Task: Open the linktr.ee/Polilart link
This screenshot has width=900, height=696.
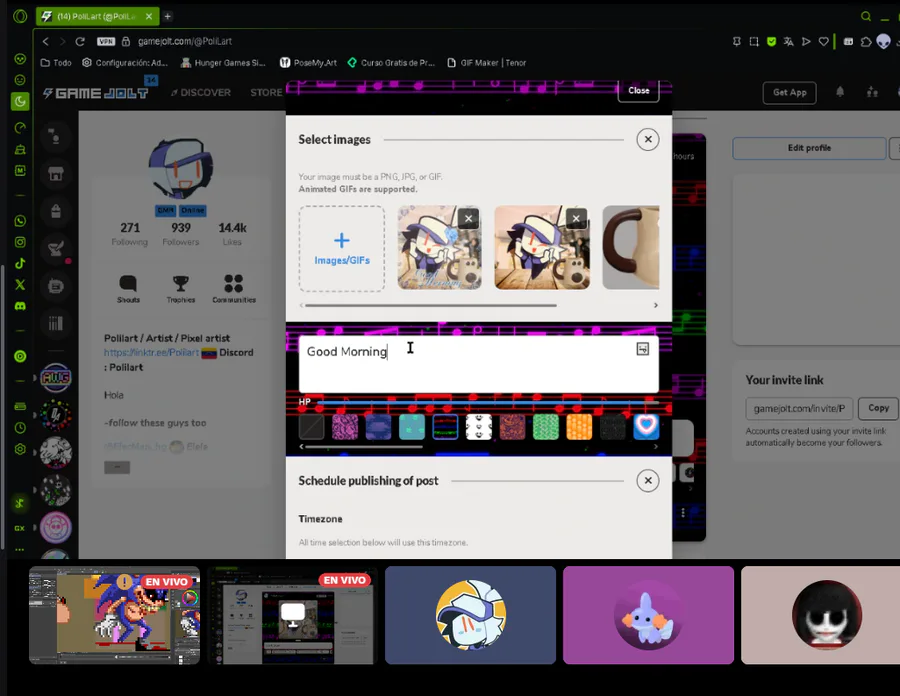Action: (152, 352)
